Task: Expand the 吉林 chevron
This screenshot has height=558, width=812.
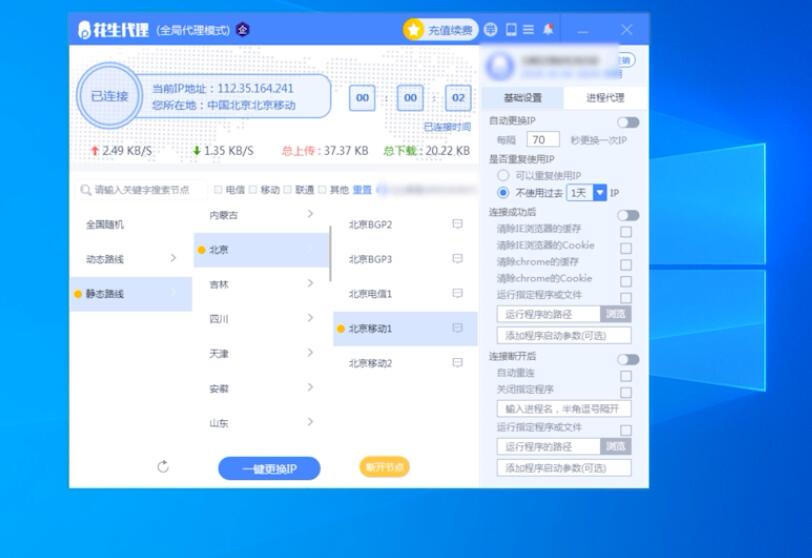Action: tap(310, 283)
